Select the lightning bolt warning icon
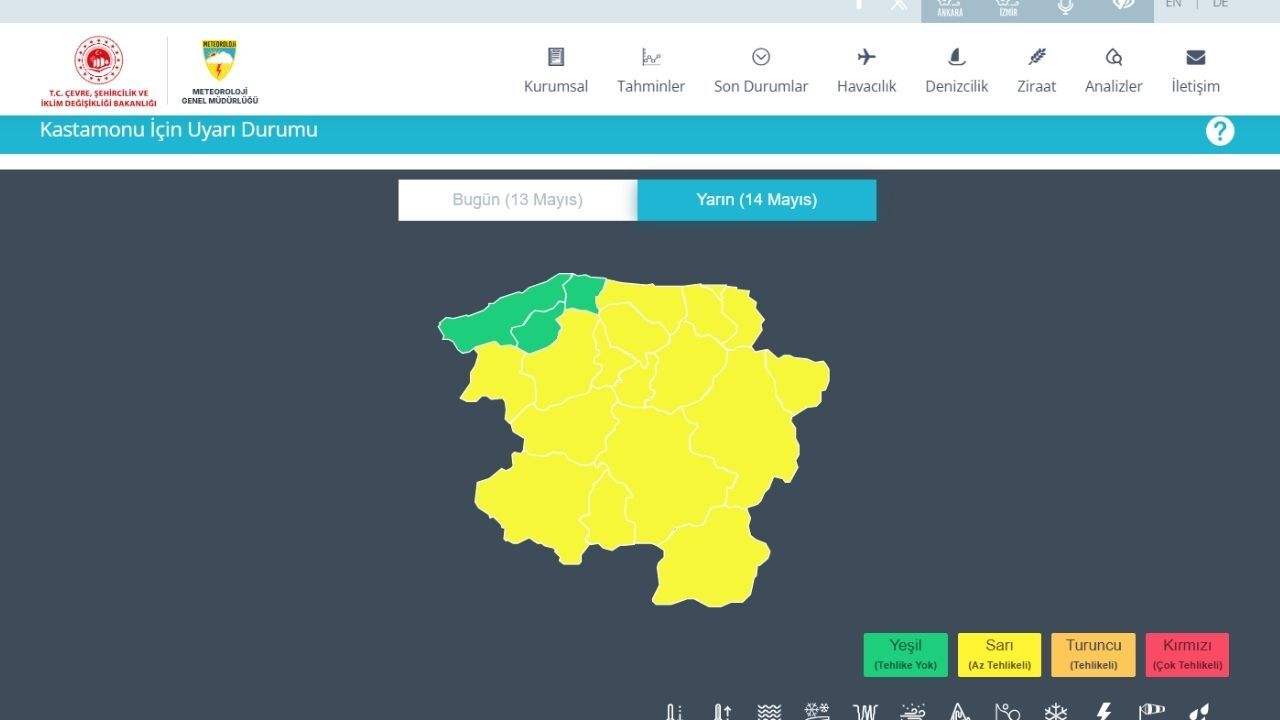This screenshot has width=1280, height=720. [x=1104, y=712]
